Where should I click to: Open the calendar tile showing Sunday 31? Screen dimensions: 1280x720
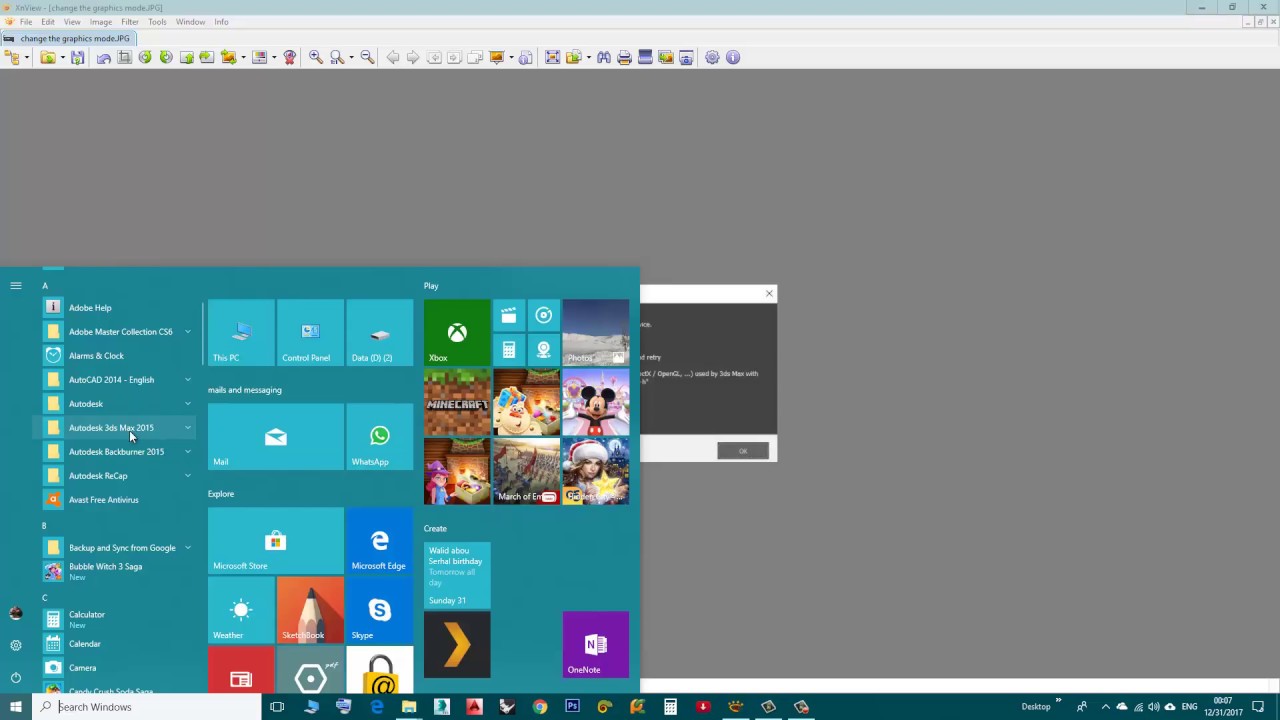pyautogui.click(x=457, y=575)
